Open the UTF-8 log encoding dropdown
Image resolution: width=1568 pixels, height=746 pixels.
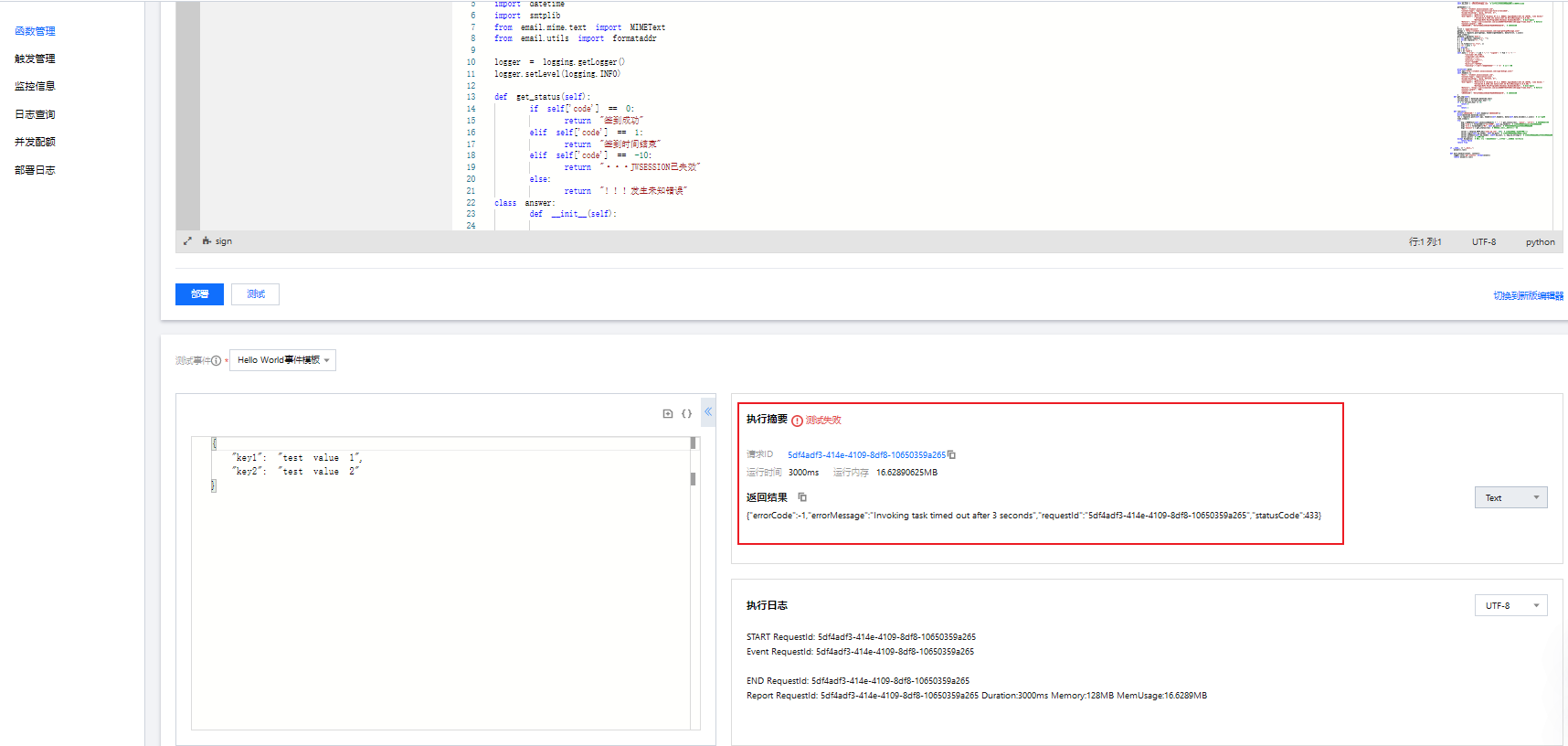click(x=1510, y=605)
